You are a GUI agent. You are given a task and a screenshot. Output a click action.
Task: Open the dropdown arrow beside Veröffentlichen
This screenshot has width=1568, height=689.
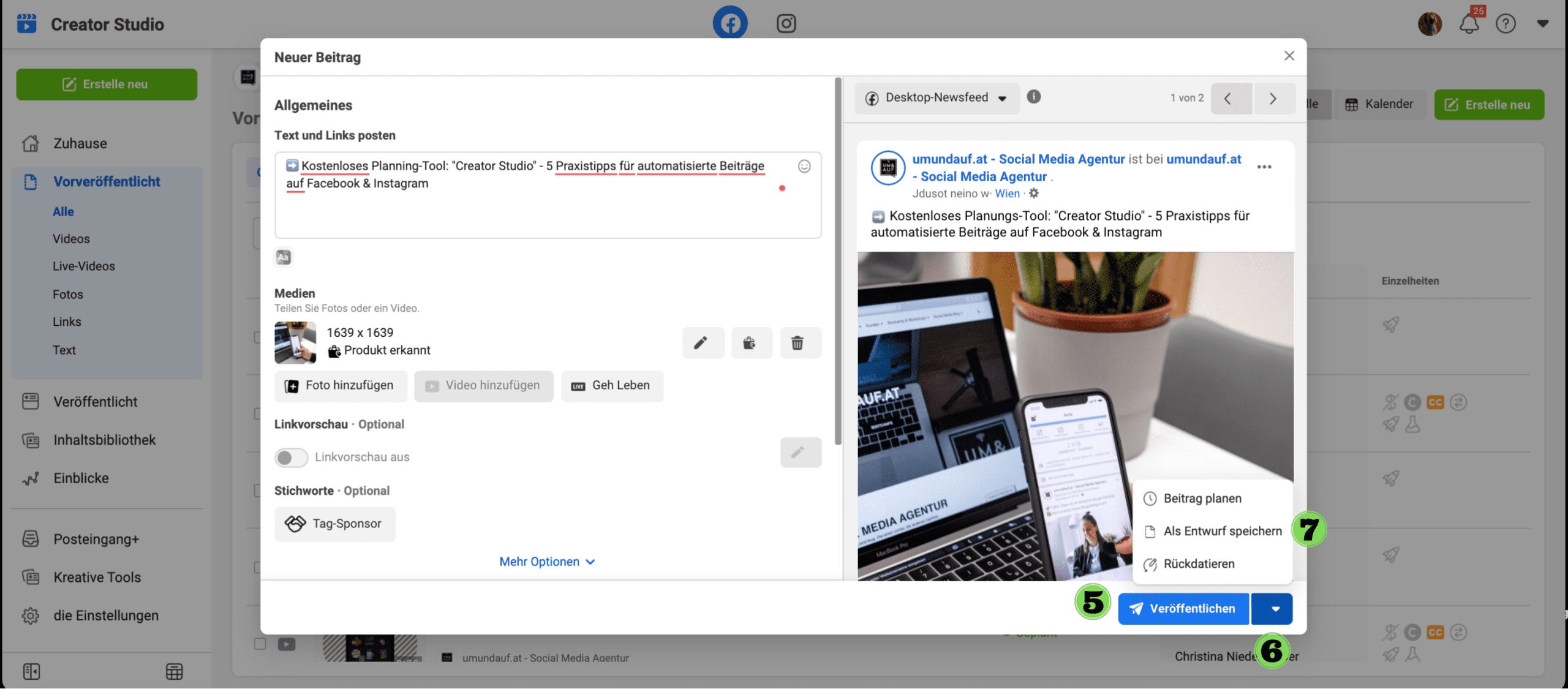[x=1272, y=609]
